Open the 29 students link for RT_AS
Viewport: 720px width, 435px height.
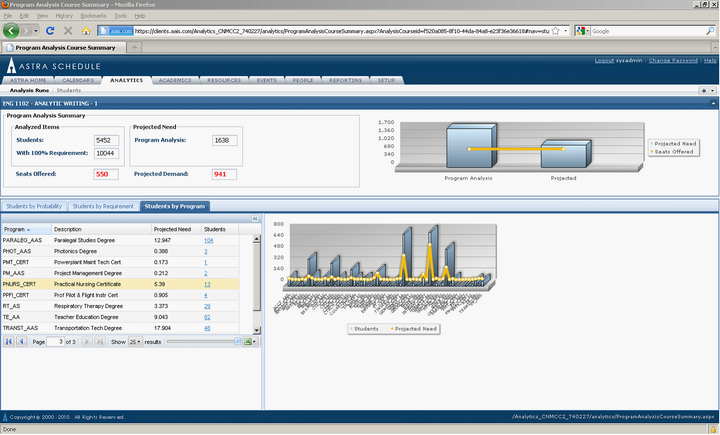[207, 306]
